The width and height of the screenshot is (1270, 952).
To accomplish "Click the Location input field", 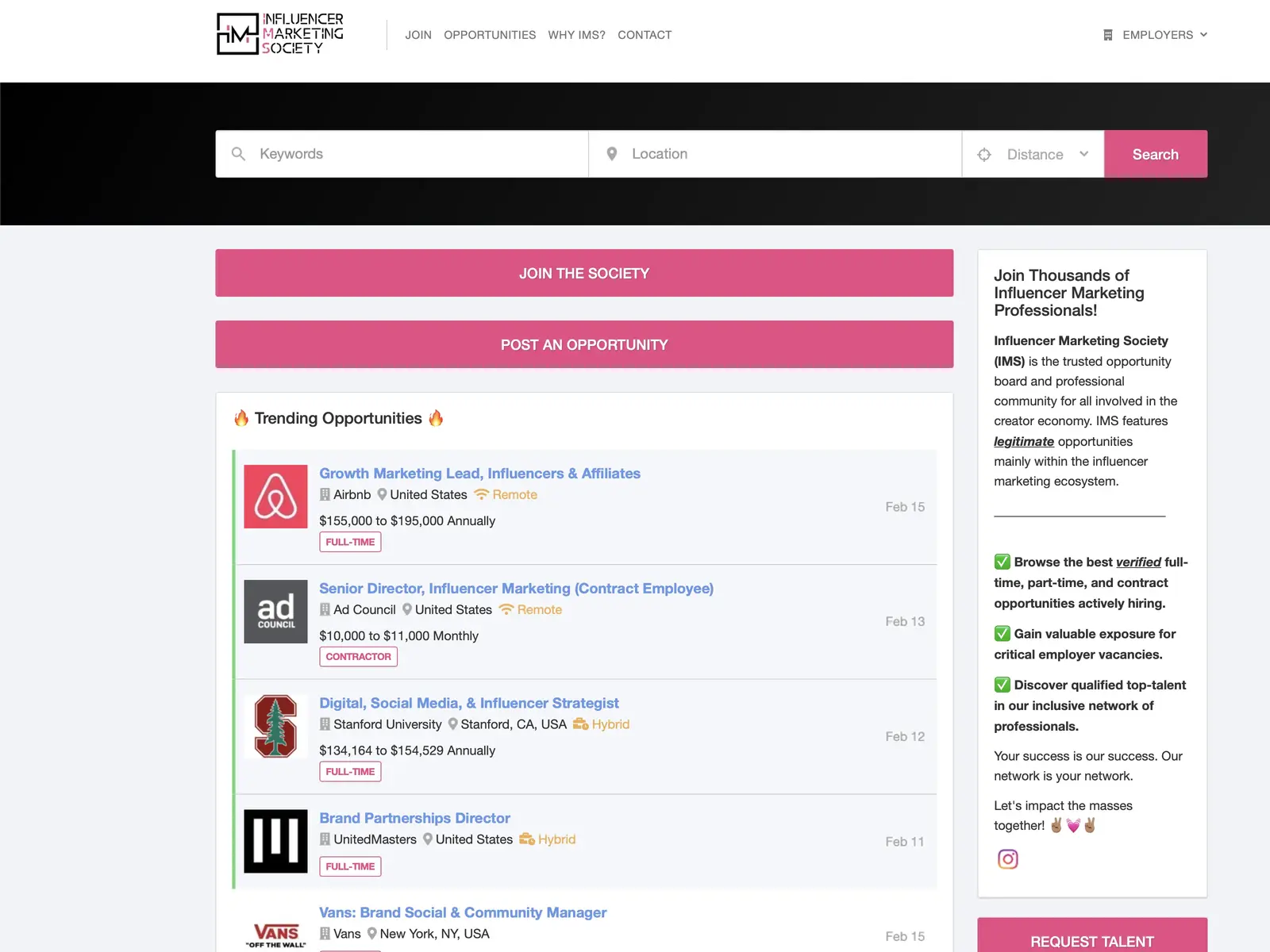I will click(775, 154).
